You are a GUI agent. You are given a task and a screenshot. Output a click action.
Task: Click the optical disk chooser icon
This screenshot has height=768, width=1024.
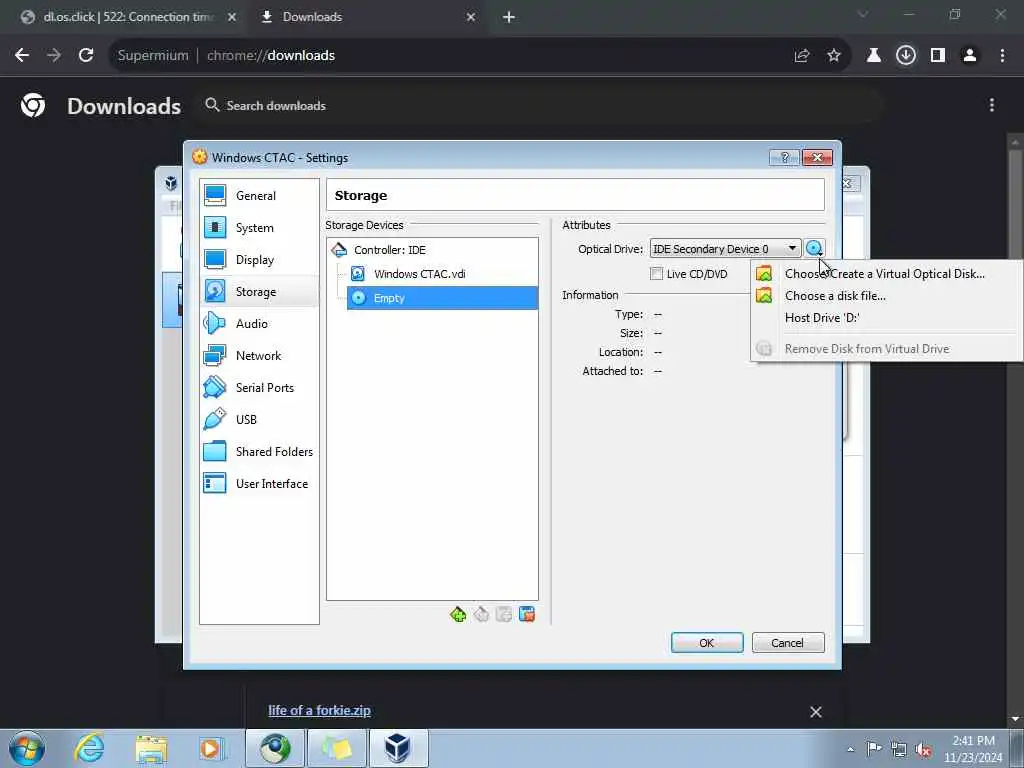pyautogui.click(x=814, y=248)
